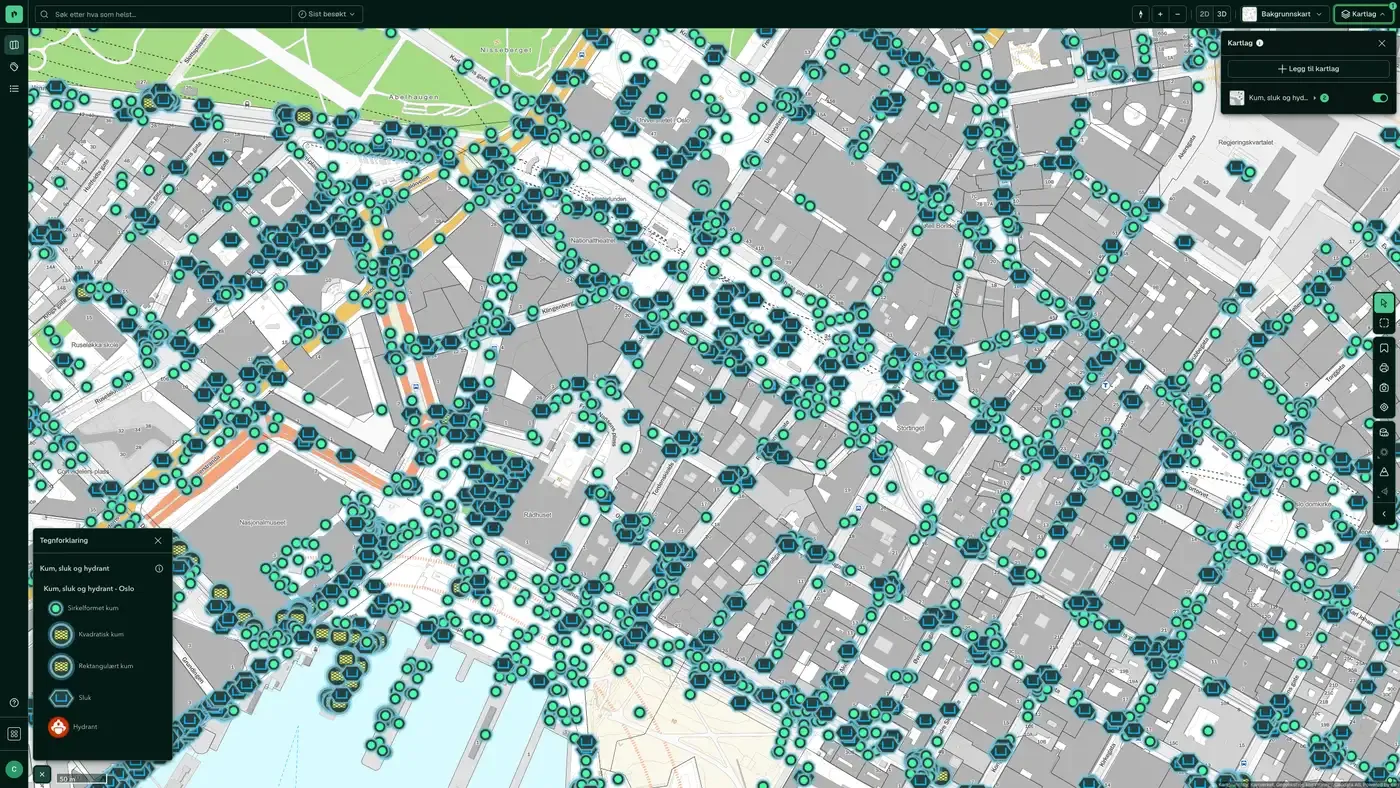Click the Kum, sluk og hydrant - Oslo heading
The width and height of the screenshot is (1400, 788).
pyautogui.click(x=89, y=589)
